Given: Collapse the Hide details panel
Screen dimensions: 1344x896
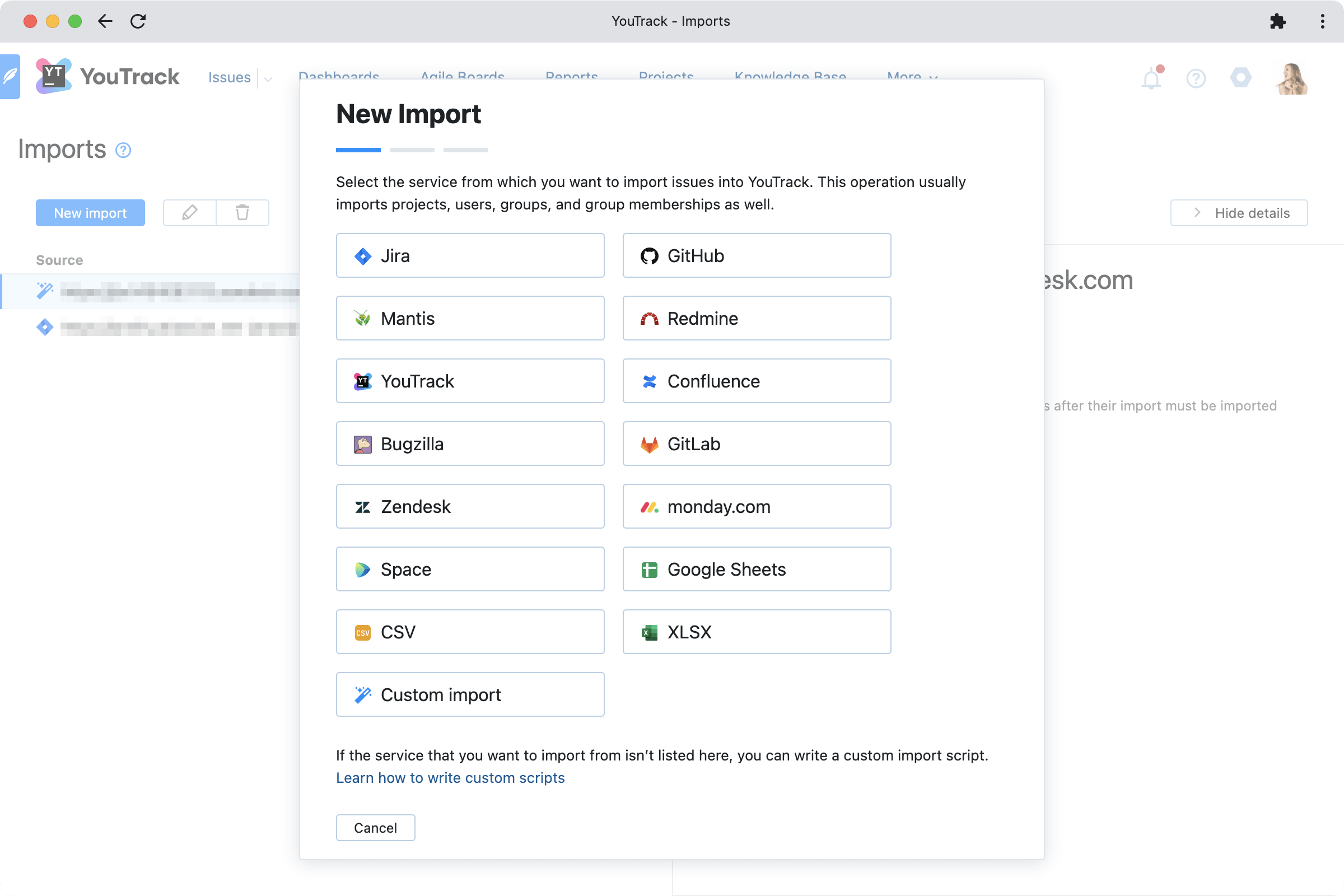Looking at the screenshot, I should 1238,213.
